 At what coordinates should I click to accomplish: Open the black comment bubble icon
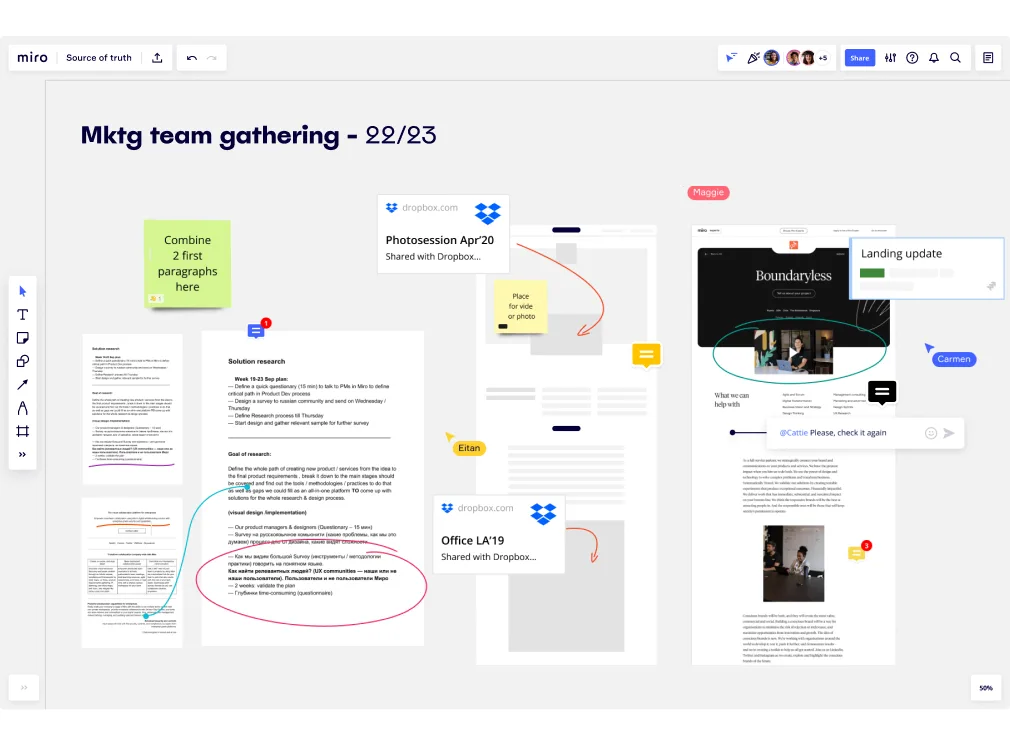tap(882, 392)
